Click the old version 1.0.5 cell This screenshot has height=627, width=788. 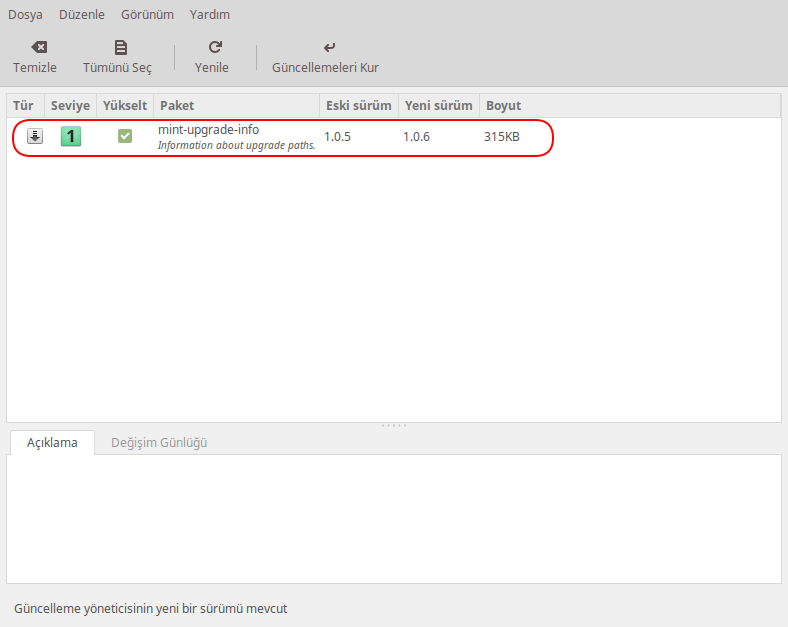point(337,137)
